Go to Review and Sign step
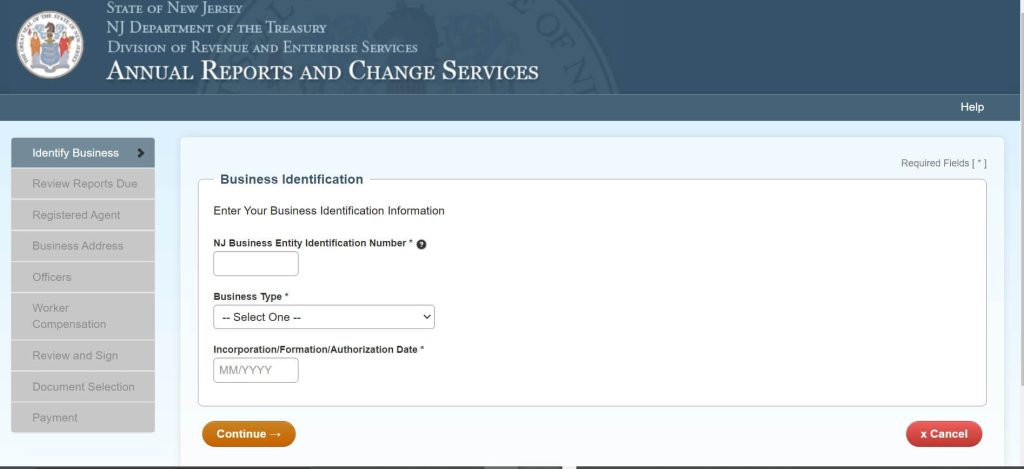Viewport: 1024px width, 469px height. [x=75, y=355]
